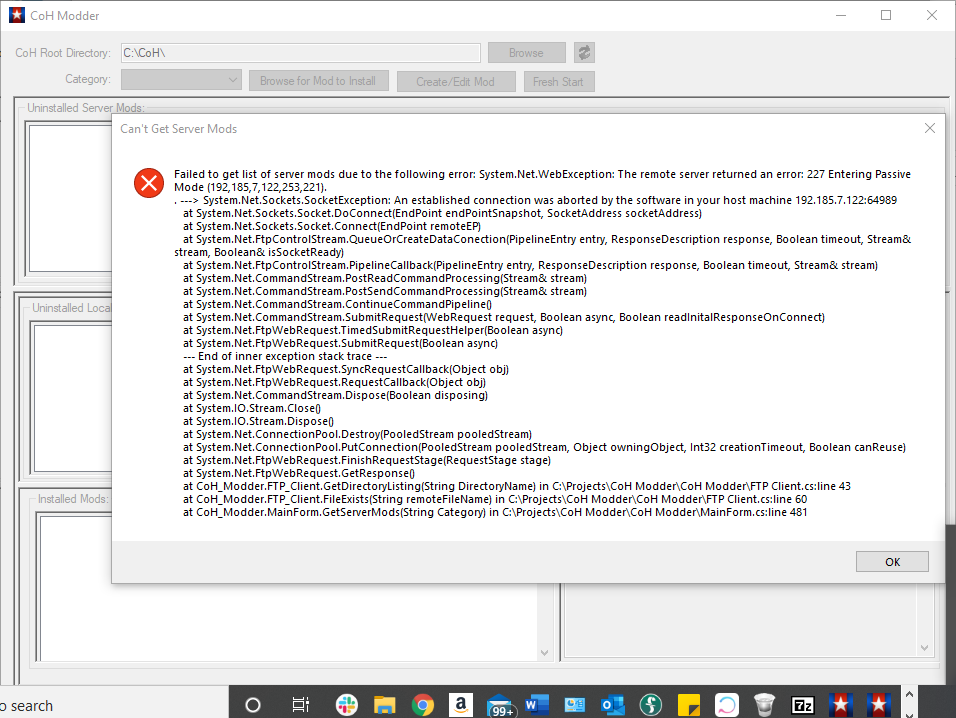
Task: Open the Mail app with 99+ badge
Action: [x=500, y=706]
